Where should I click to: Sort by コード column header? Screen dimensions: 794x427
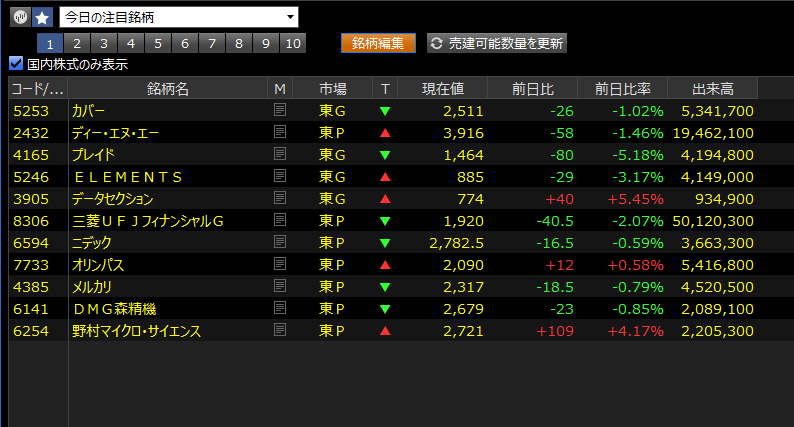[38, 89]
